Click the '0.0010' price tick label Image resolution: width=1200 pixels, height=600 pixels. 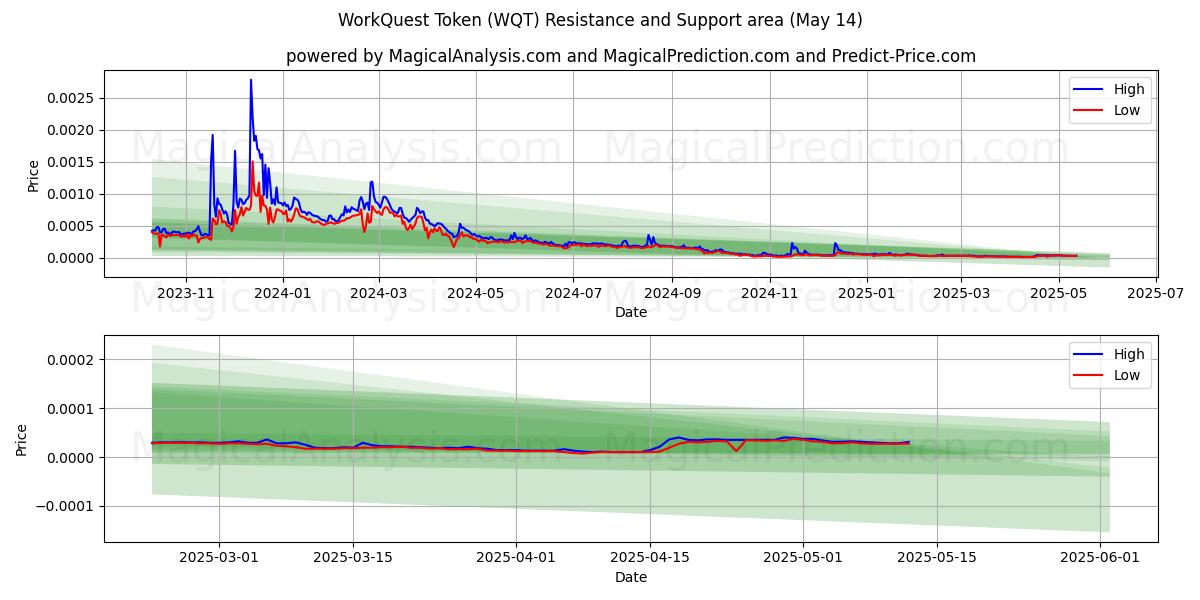pyautogui.click(x=72, y=194)
